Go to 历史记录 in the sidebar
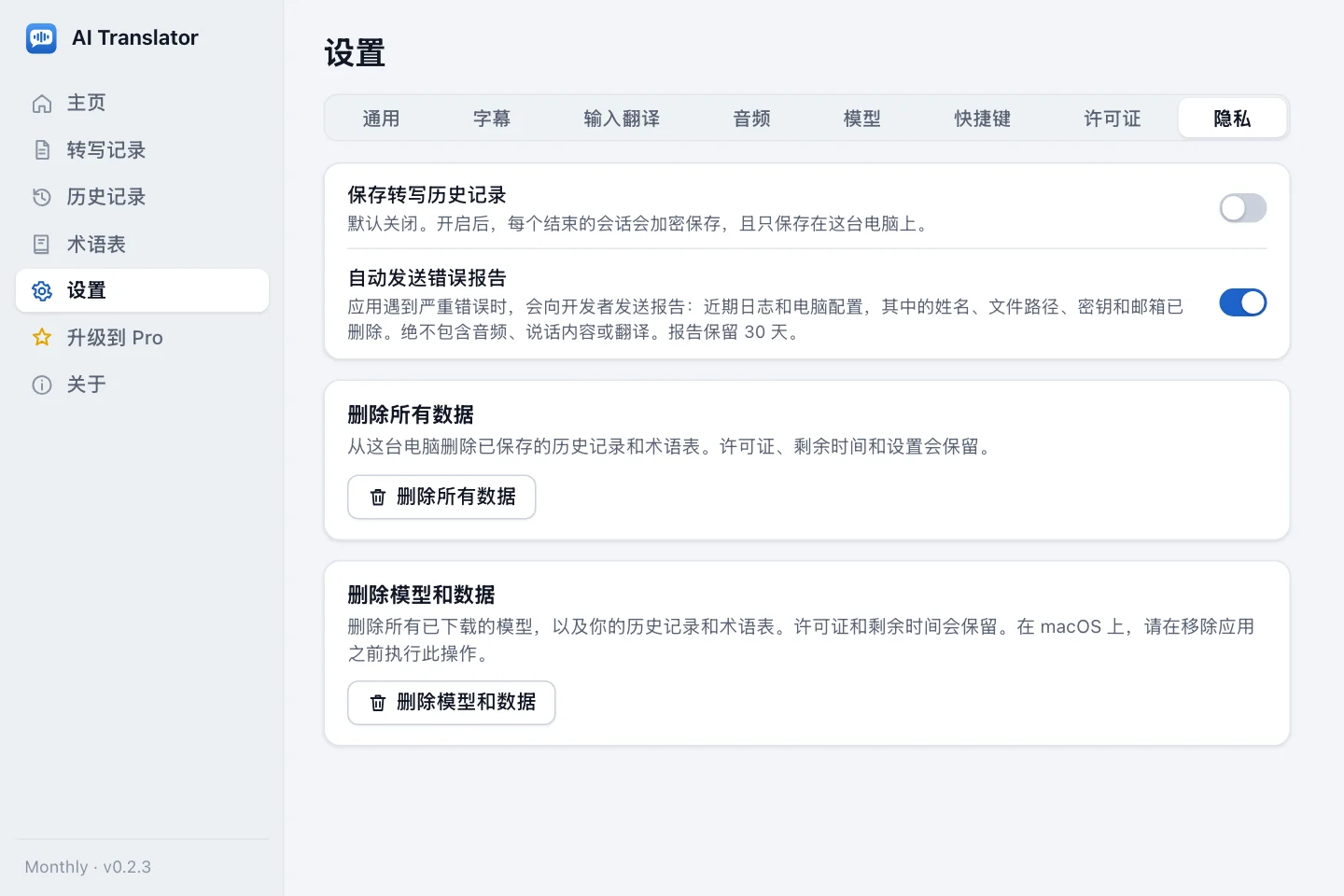Image resolution: width=1344 pixels, height=896 pixels. tap(142, 197)
